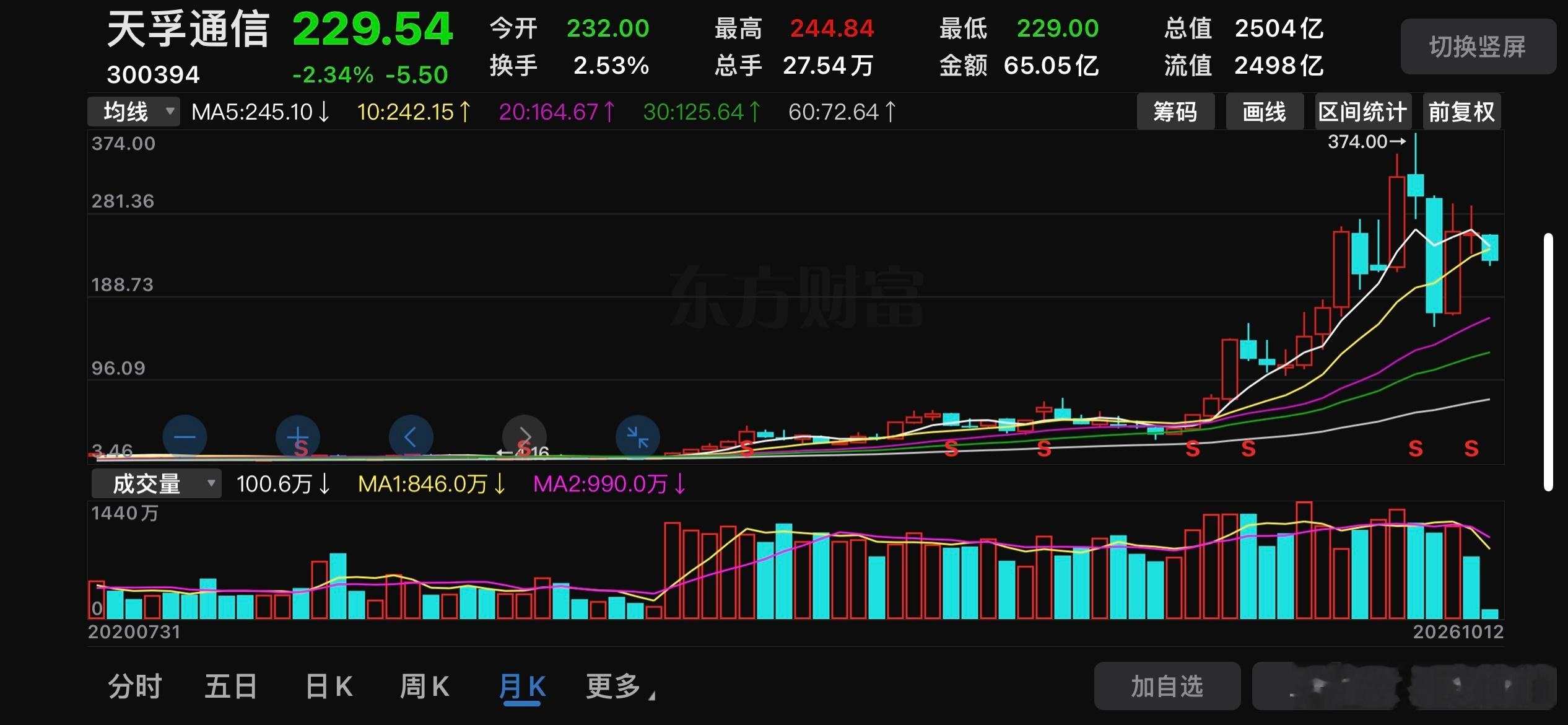Tap the 切换竖屏 button
Viewport: 1568px width, 725px height.
pos(1478,46)
